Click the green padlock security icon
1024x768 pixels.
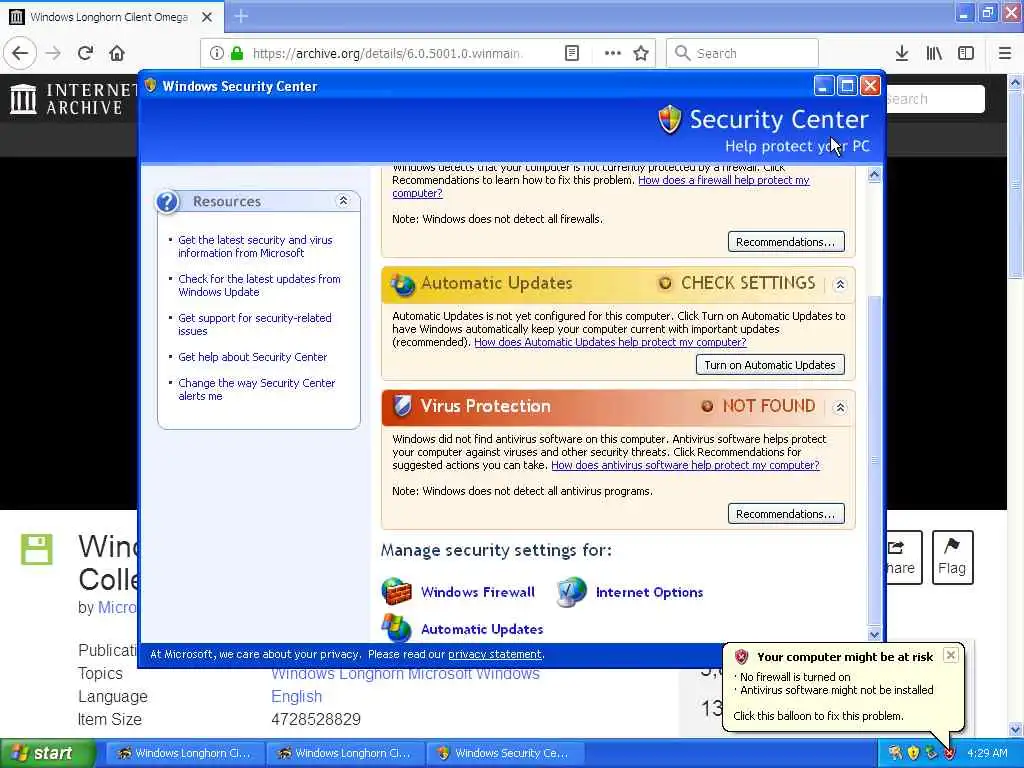point(236,53)
